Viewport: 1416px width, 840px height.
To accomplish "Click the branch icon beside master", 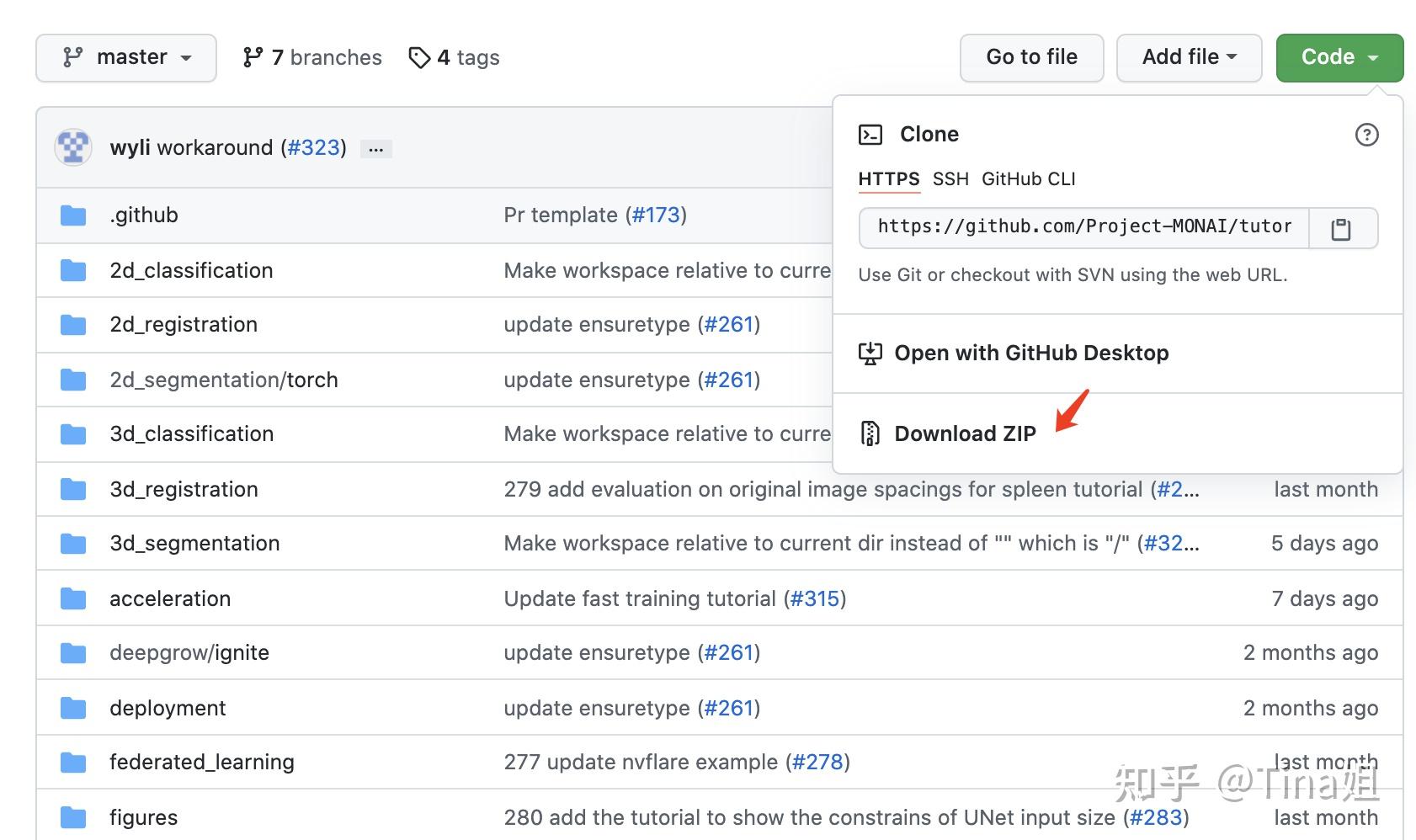I will (72, 56).
